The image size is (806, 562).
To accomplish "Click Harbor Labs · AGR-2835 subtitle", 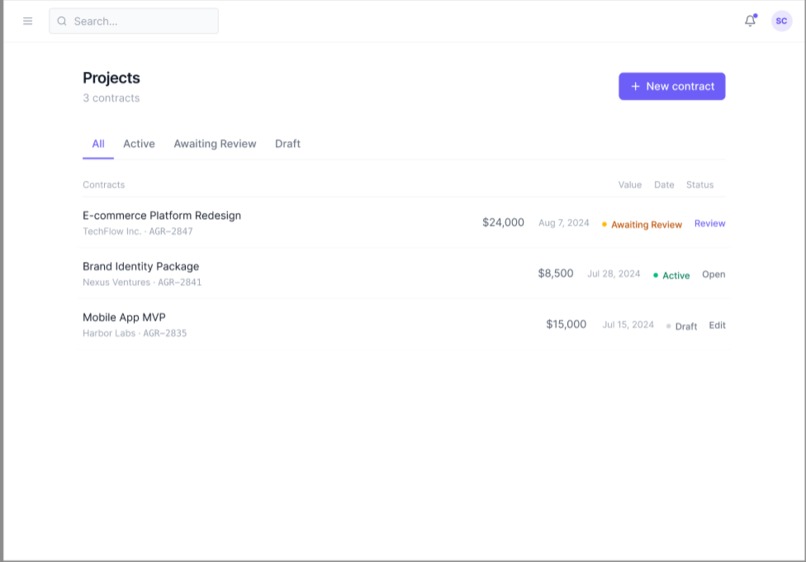I will [135, 333].
